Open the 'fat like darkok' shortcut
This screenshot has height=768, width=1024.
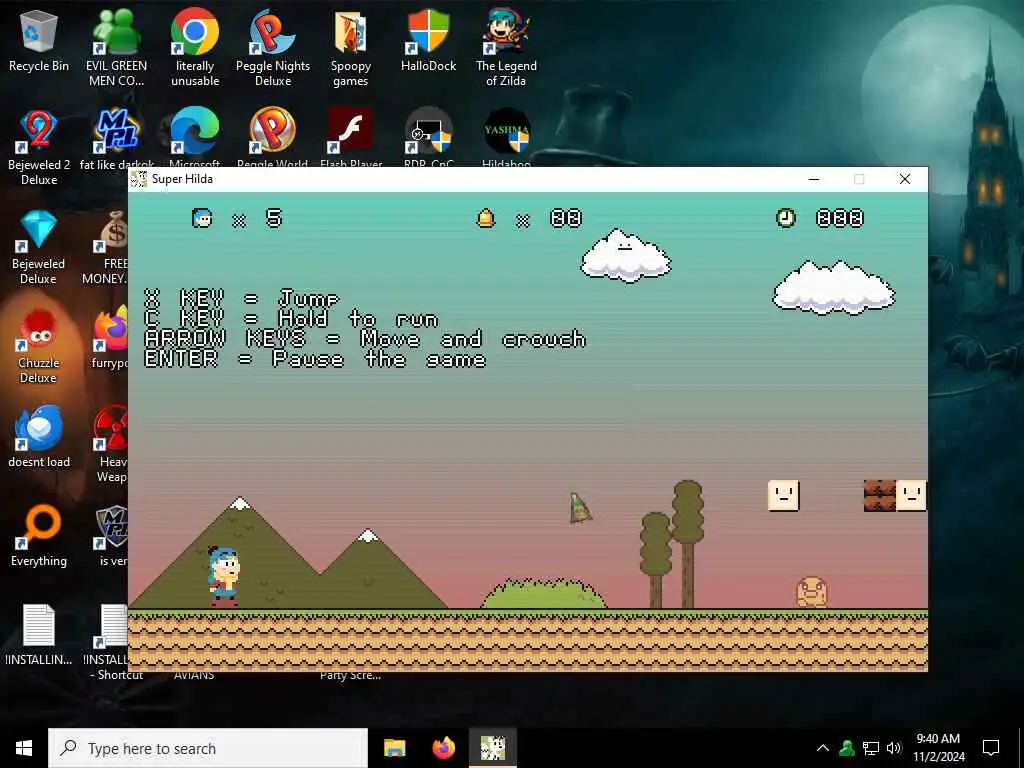tap(116, 137)
